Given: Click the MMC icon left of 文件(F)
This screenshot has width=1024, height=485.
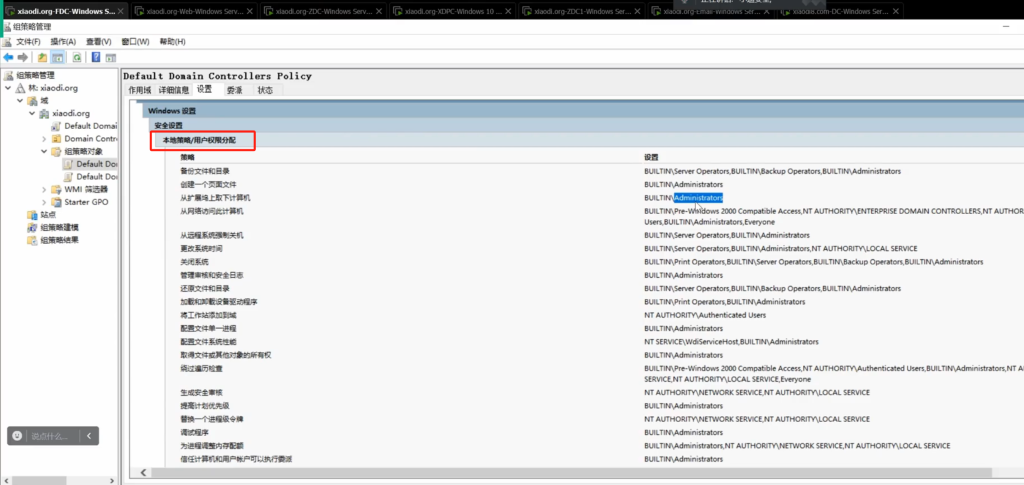Looking at the screenshot, I should pos(8,41).
